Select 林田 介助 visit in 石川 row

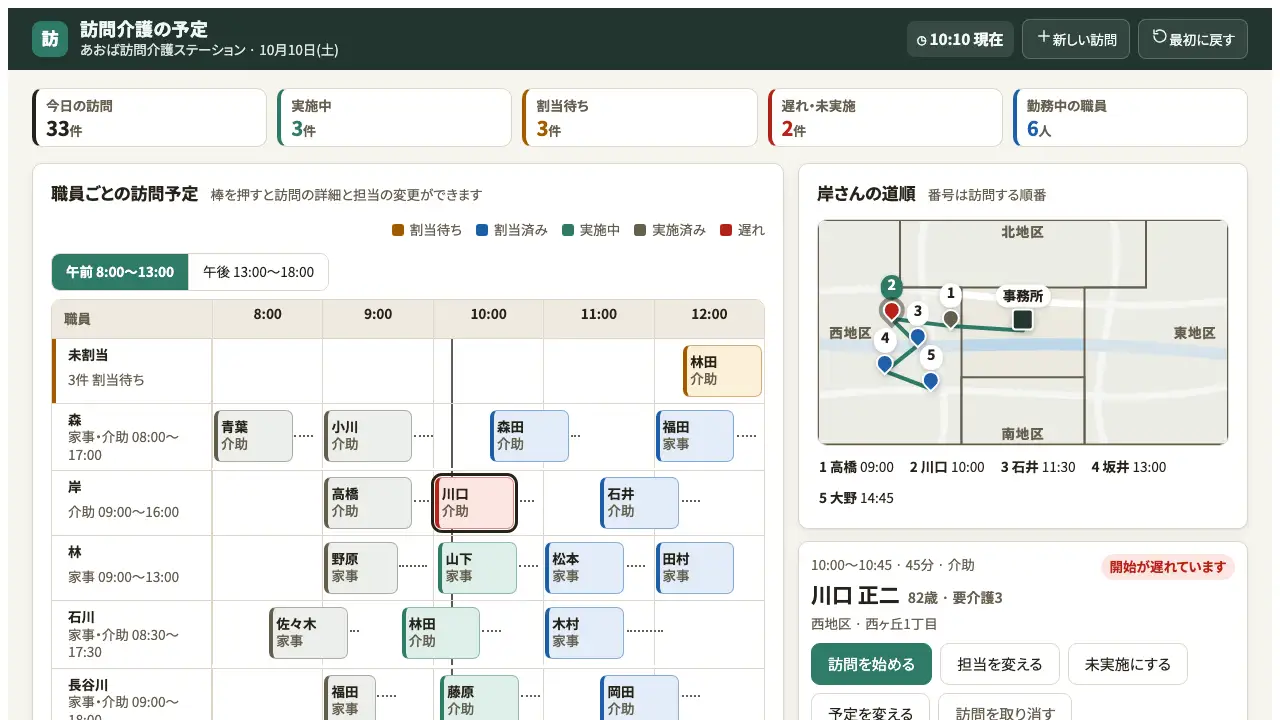(x=441, y=633)
